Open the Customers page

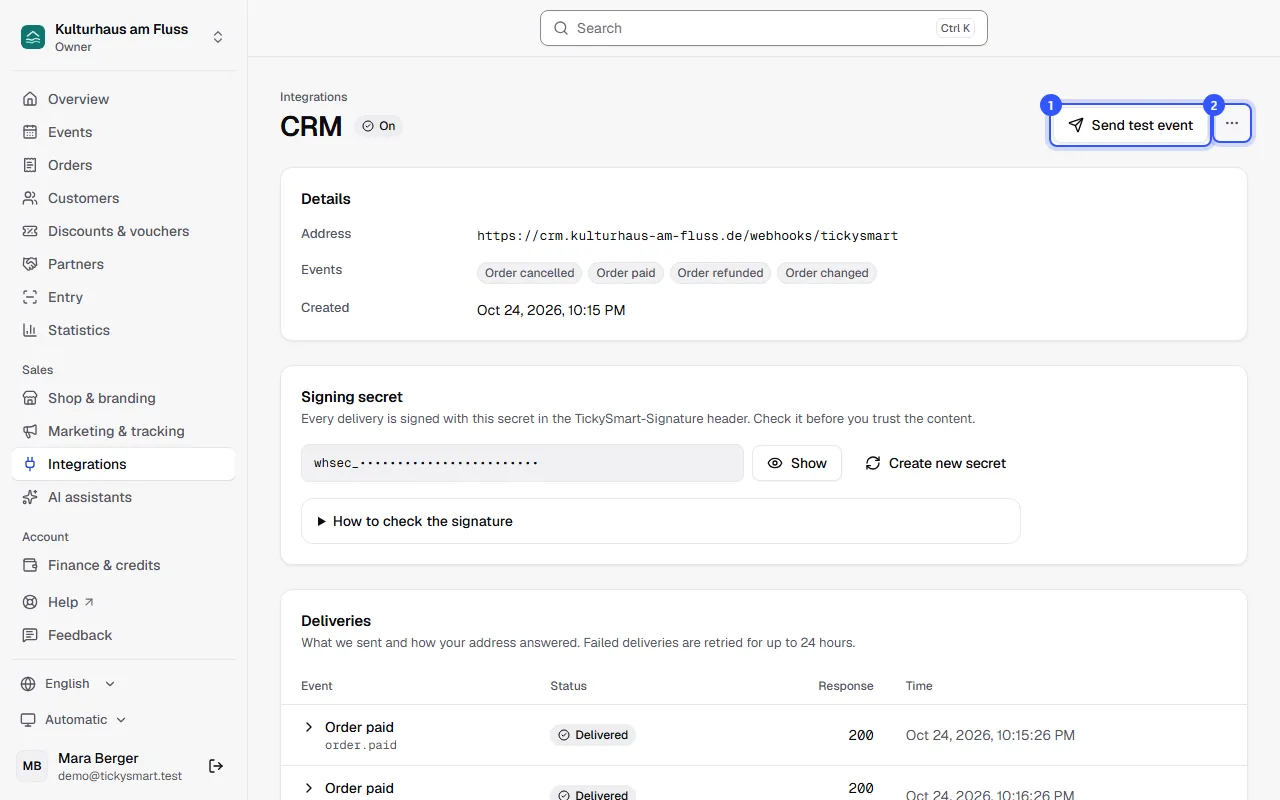[x=124, y=198]
